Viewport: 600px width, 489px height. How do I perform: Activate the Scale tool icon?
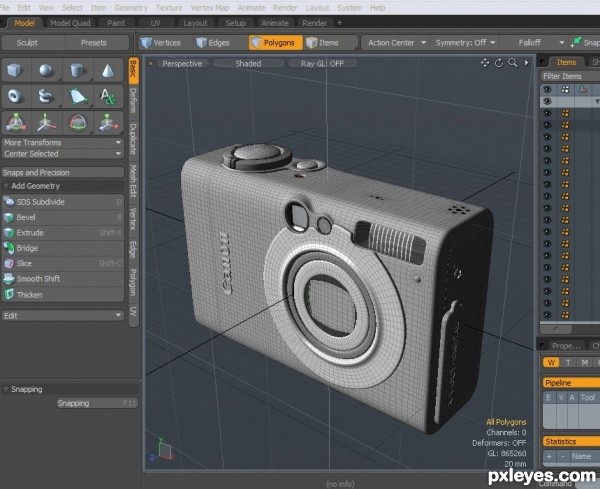click(x=108, y=123)
